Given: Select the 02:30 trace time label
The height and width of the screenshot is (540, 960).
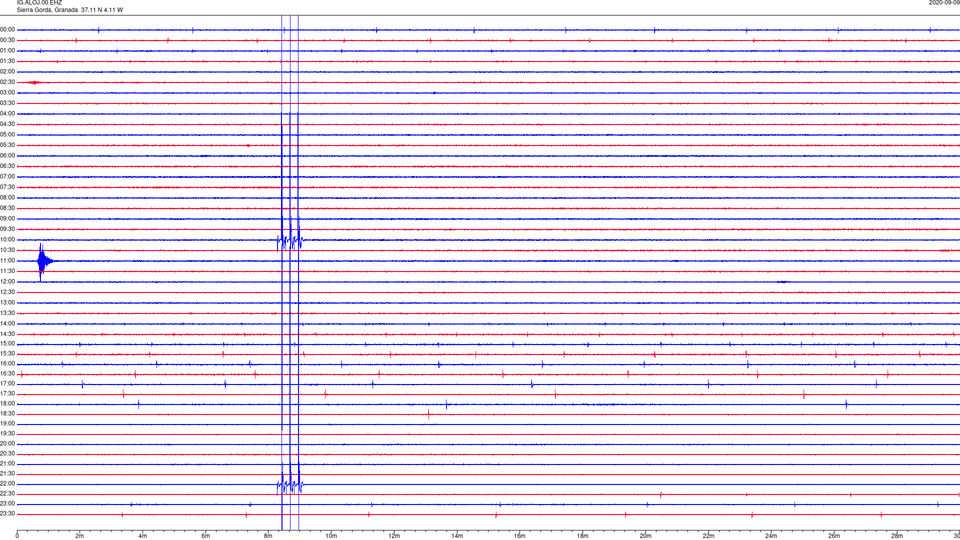Looking at the screenshot, I should pyautogui.click(x=7, y=82).
